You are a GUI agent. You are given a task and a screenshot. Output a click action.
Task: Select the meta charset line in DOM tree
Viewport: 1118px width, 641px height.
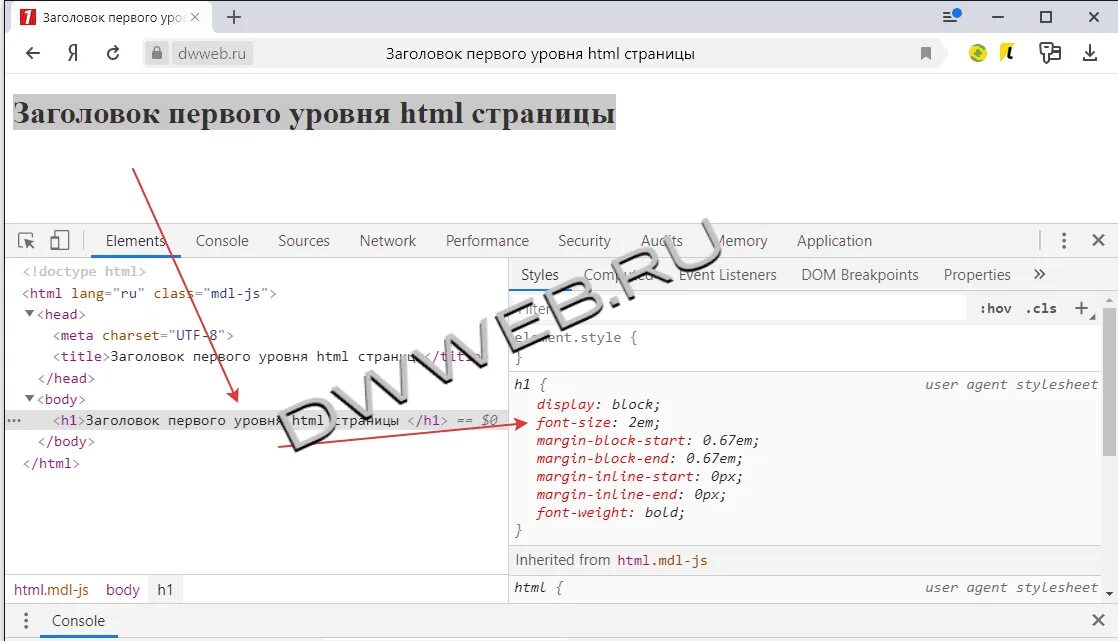[143, 335]
